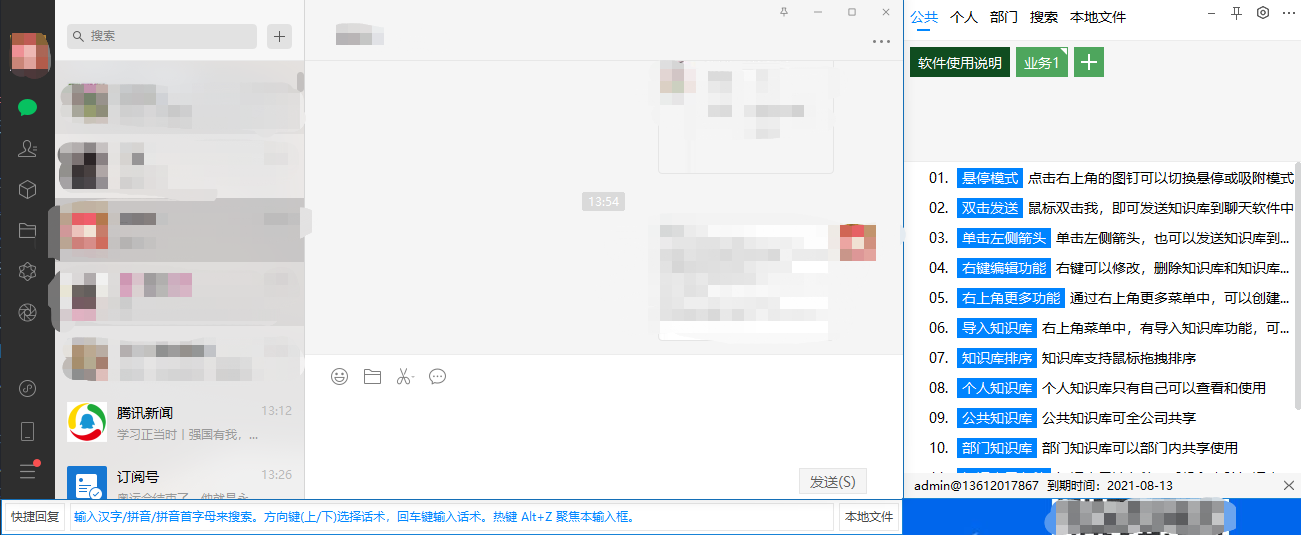
Task: Switch to the 部门 tab
Action: point(1004,17)
